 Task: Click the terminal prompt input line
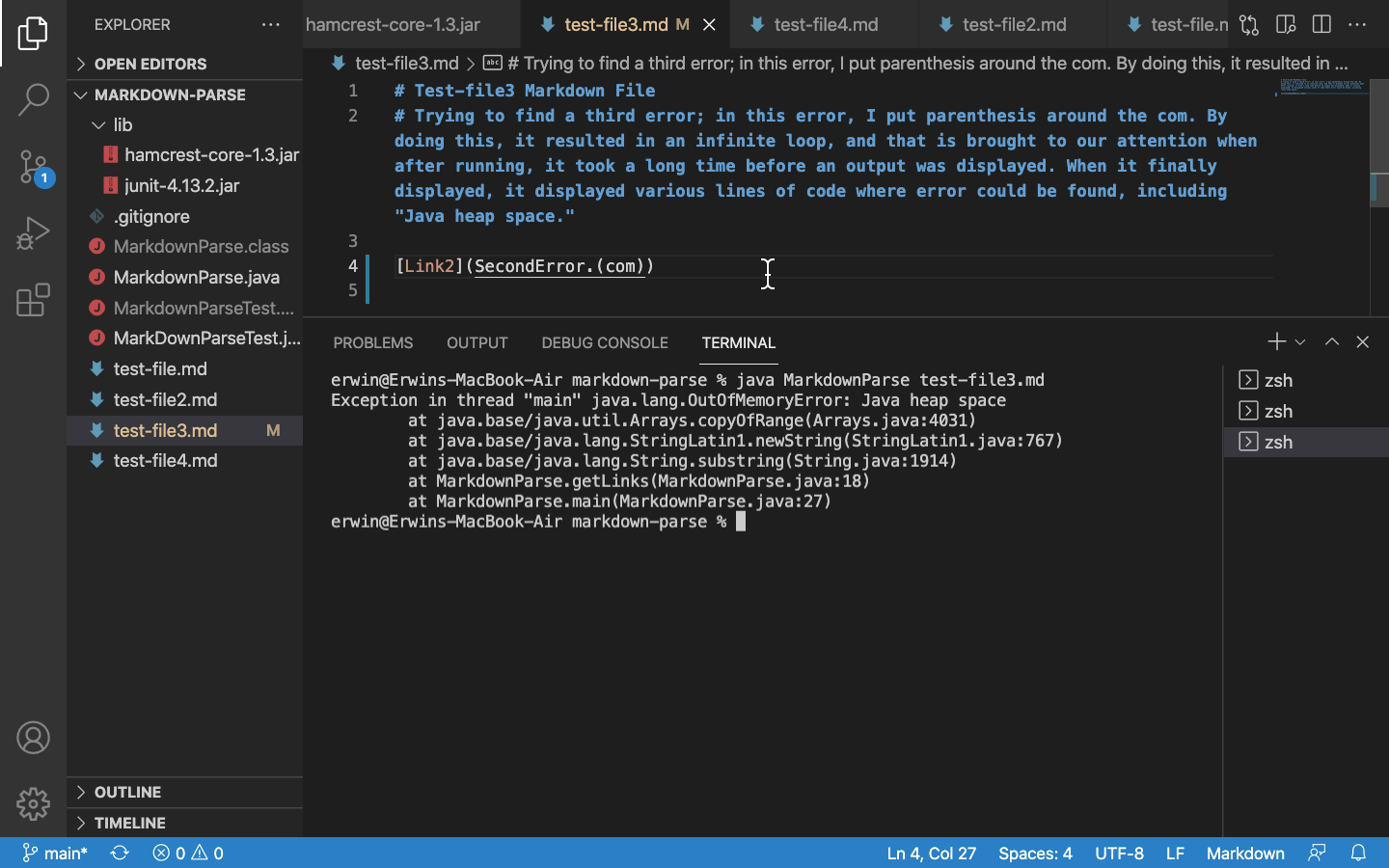538,522
